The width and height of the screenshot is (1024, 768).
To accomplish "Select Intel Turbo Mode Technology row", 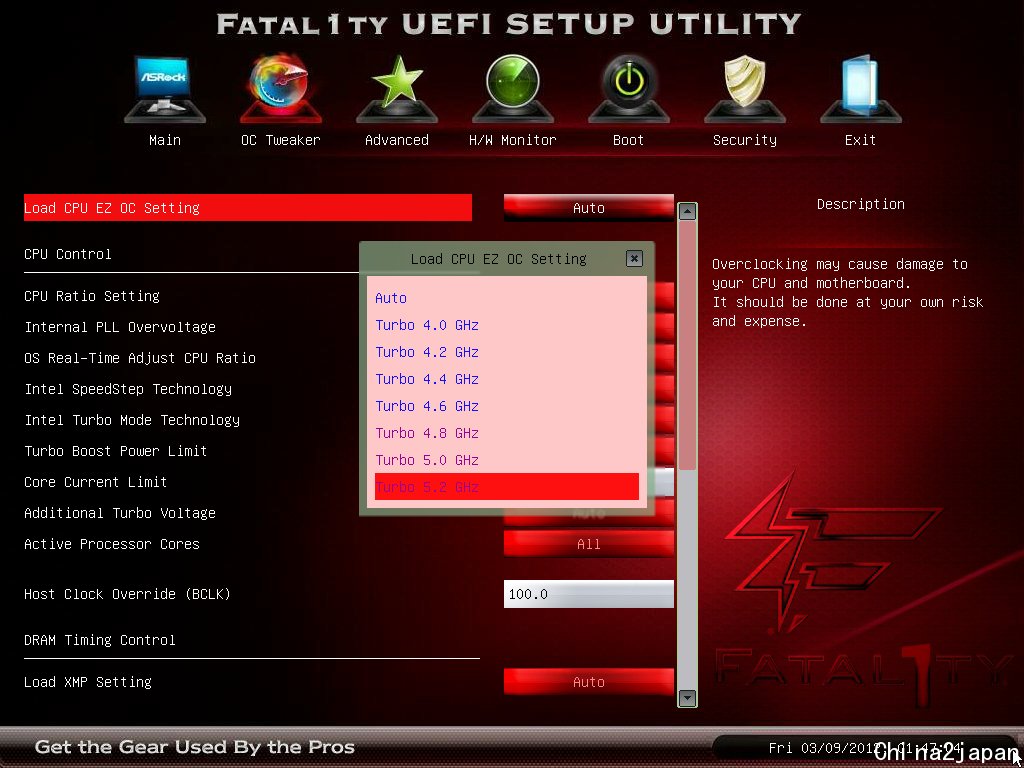I will coord(132,420).
